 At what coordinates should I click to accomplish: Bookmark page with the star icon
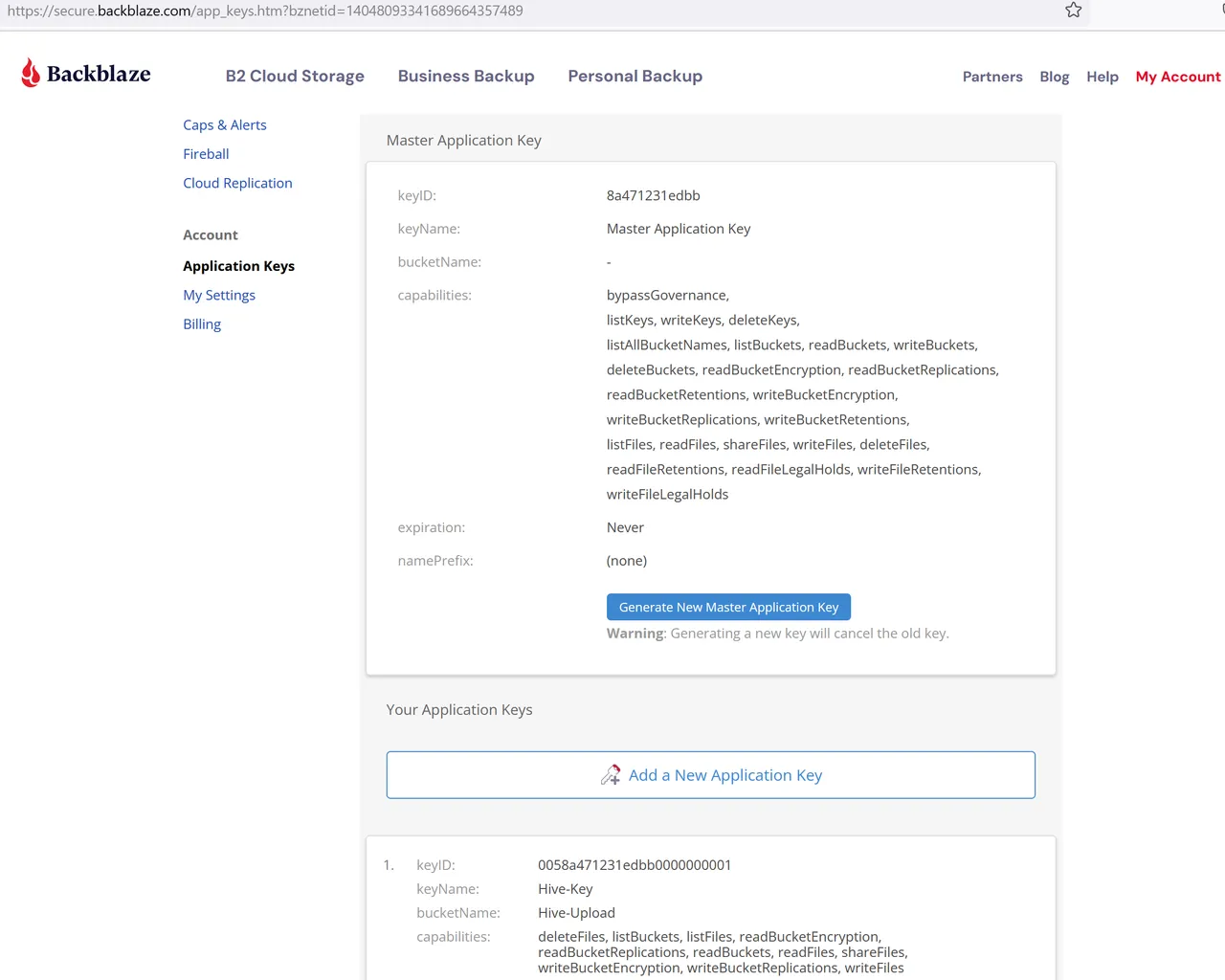[x=1074, y=11]
